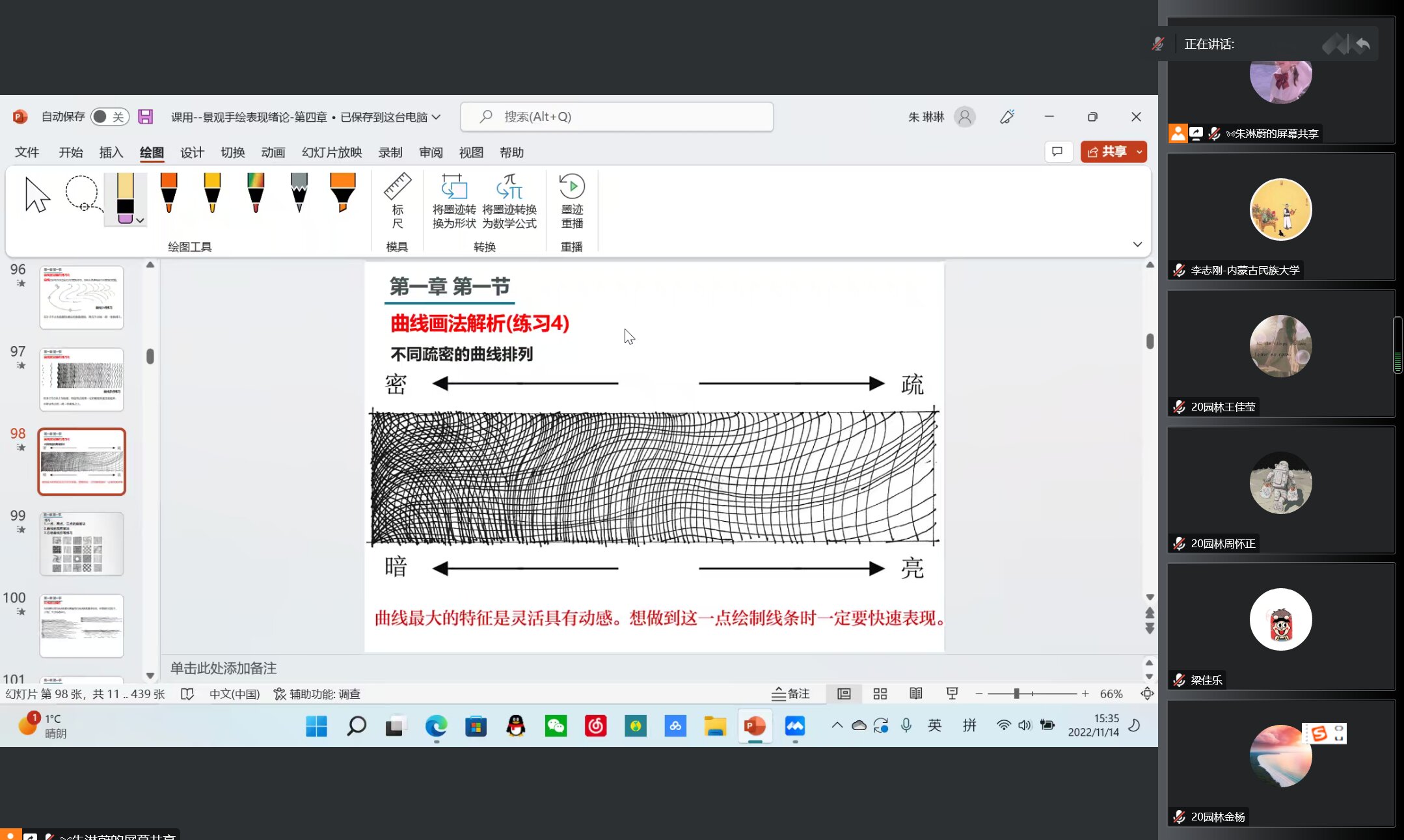Choose the lasso select tool
Viewport: 1404px width, 840px height.
point(83,194)
